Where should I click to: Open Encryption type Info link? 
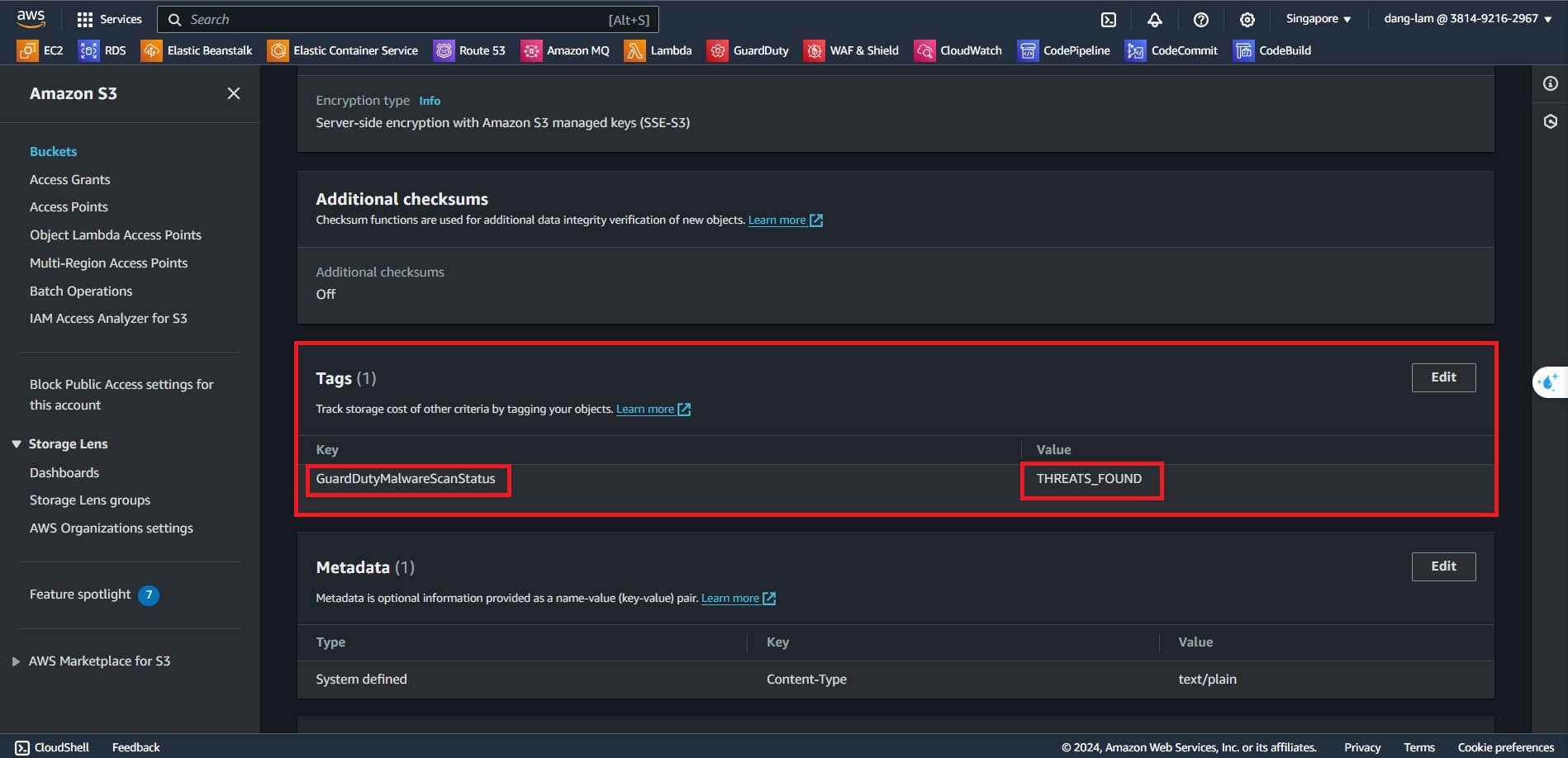pyautogui.click(x=430, y=101)
